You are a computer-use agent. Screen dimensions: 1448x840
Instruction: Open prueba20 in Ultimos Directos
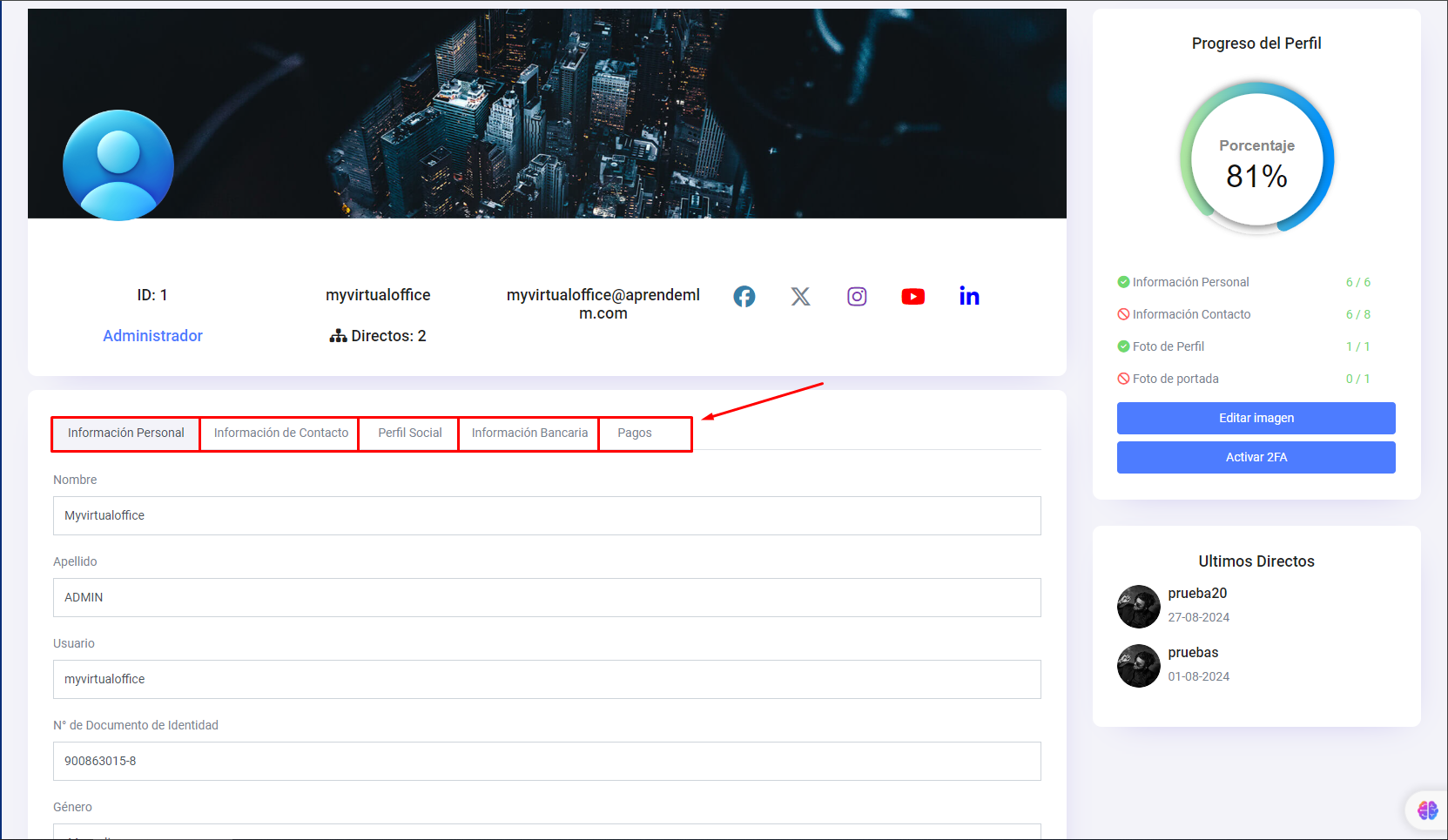click(1197, 594)
